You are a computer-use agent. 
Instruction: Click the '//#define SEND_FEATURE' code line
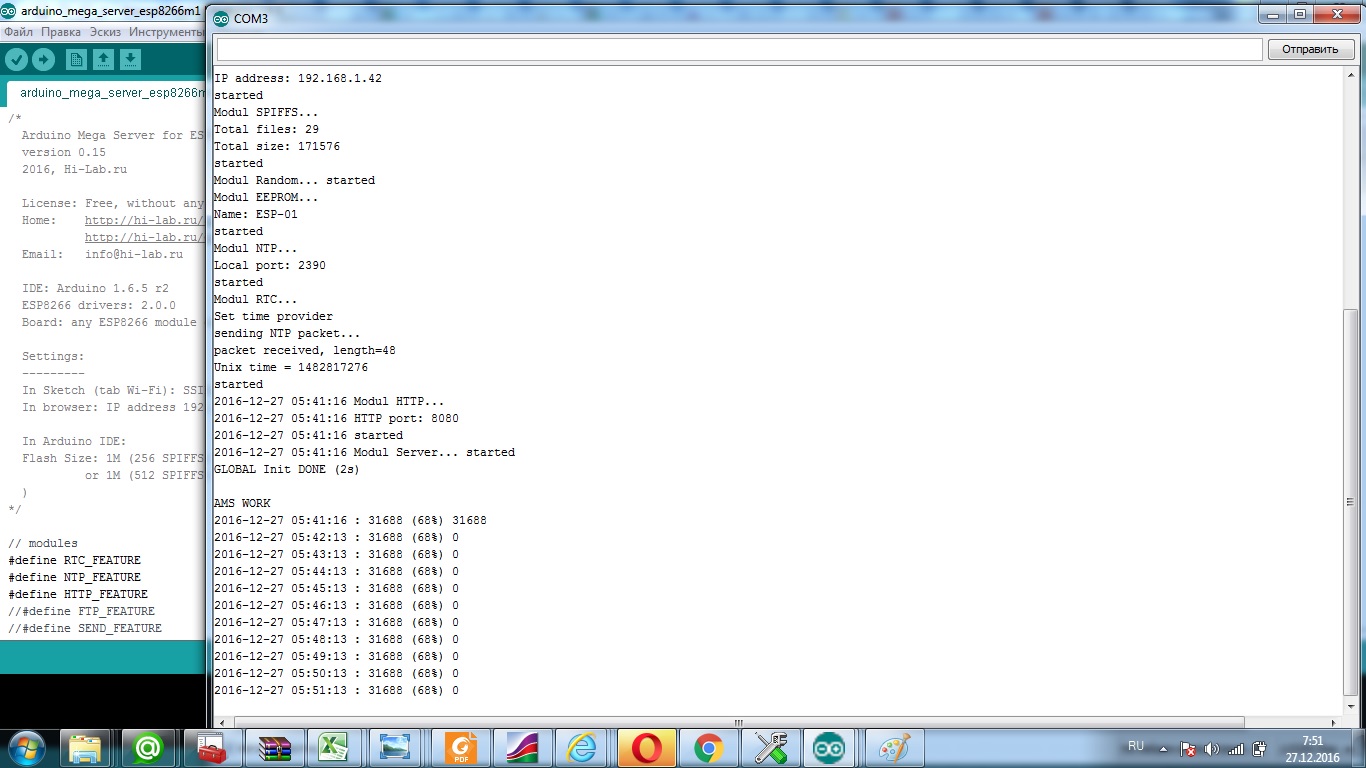tap(85, 628)
